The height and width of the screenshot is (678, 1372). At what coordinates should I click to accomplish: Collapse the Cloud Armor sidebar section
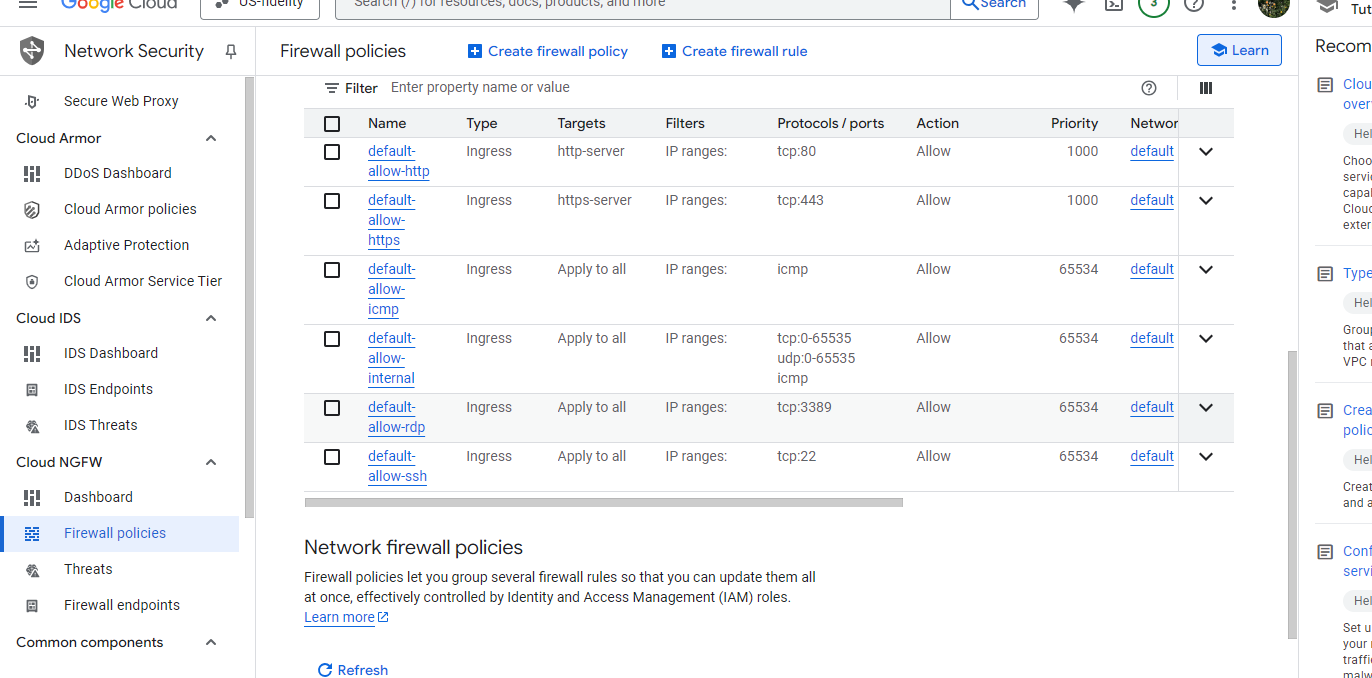tap(211, 138)
